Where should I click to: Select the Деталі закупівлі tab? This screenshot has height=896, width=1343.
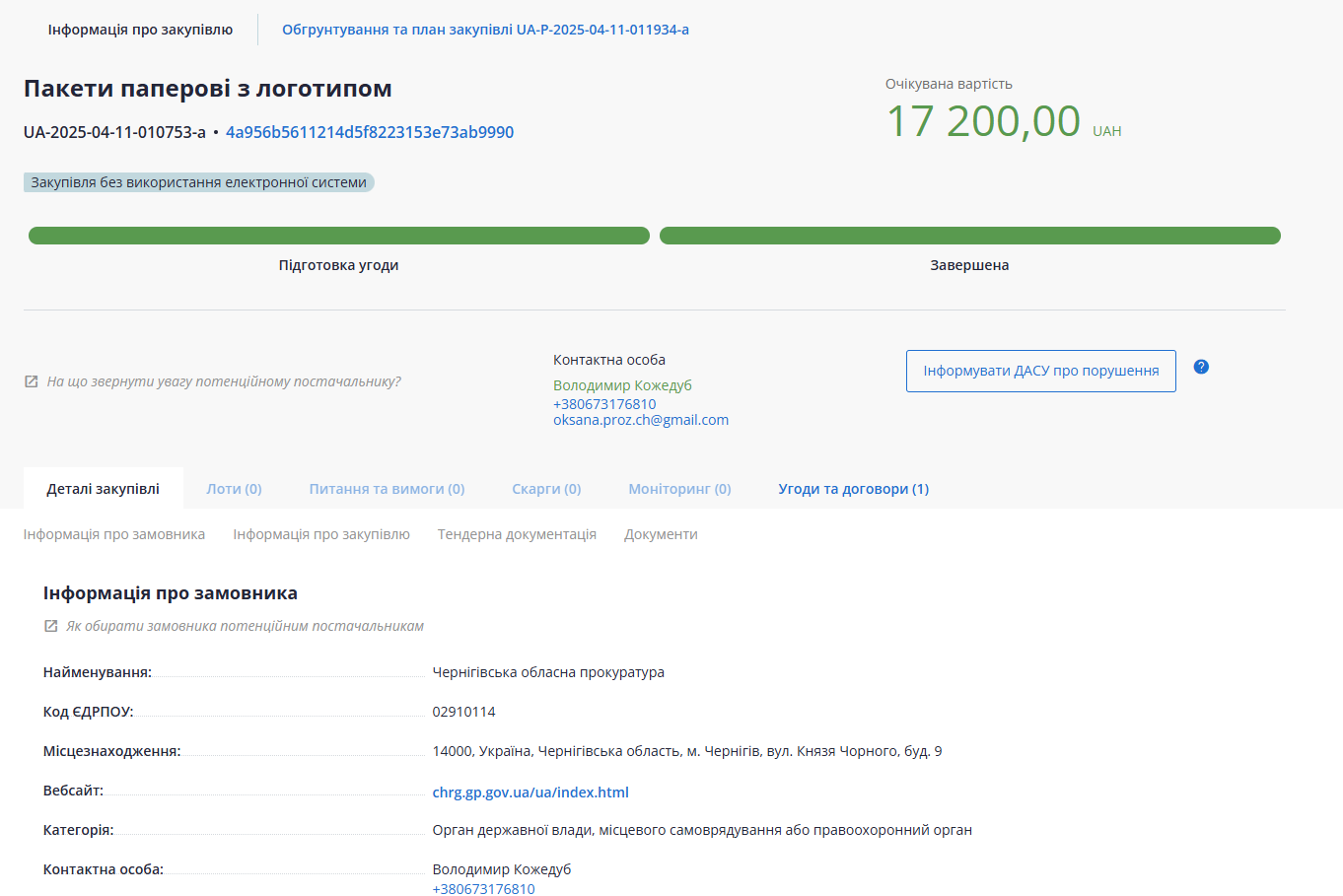[103, 489]
